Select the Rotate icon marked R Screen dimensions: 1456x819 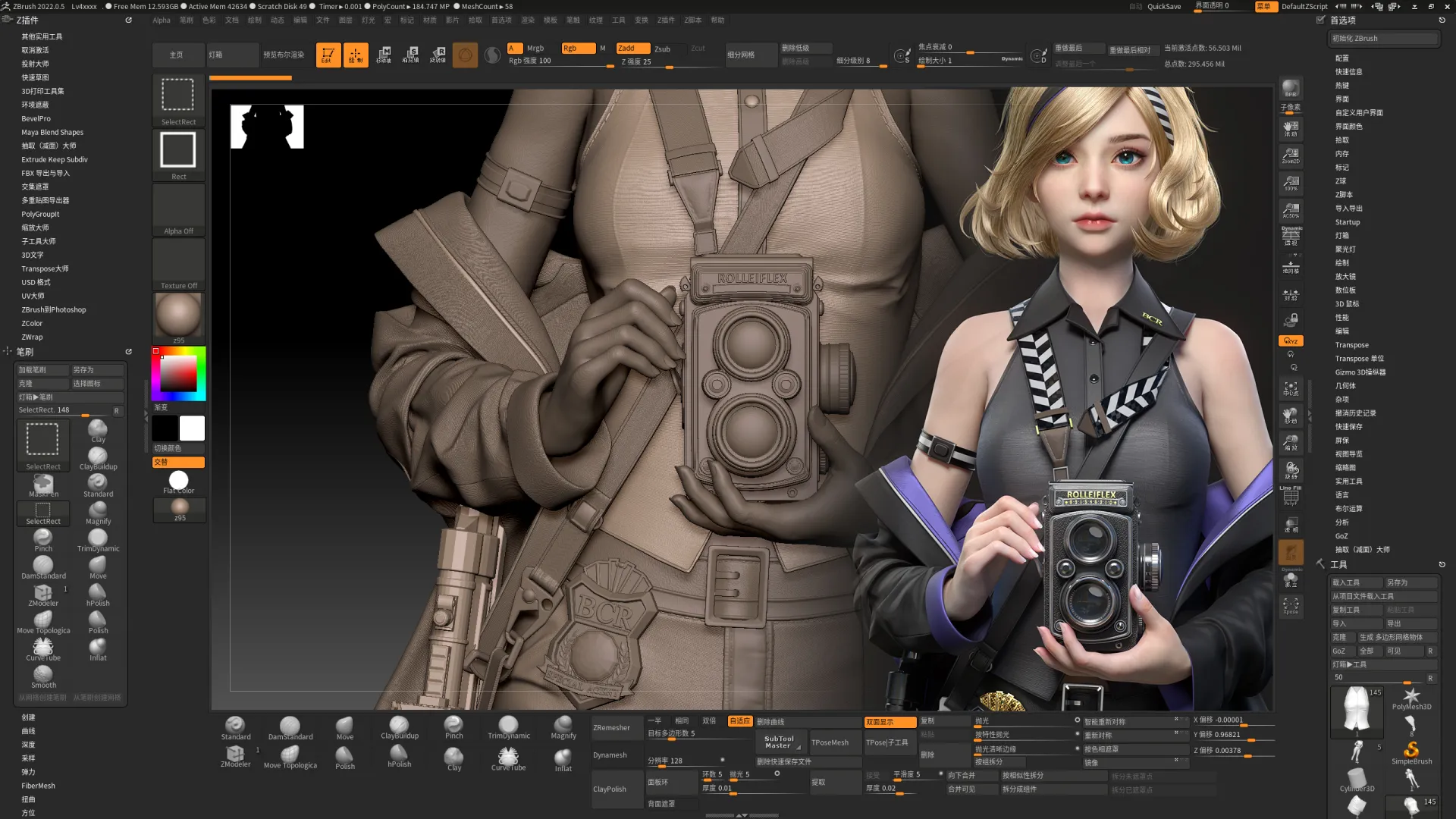(x=438, y=55)
